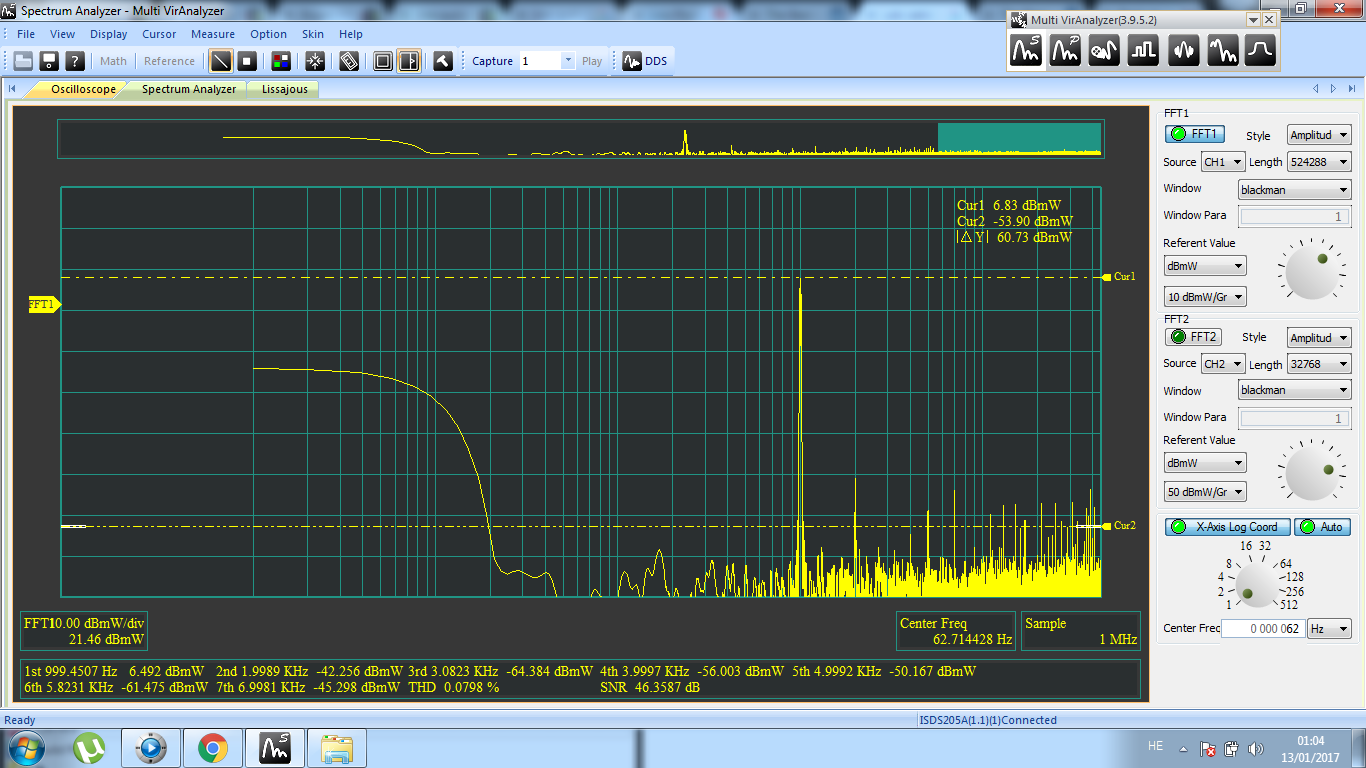
Task: Open the FFT2 Window blackman dropdown
Action: [x=1294, y=390]
